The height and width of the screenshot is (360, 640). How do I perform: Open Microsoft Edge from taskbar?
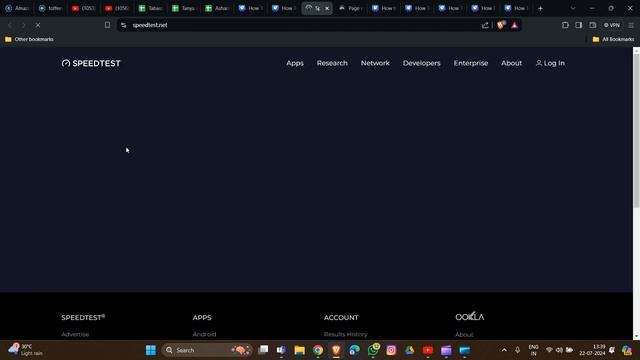coord(354,350)
